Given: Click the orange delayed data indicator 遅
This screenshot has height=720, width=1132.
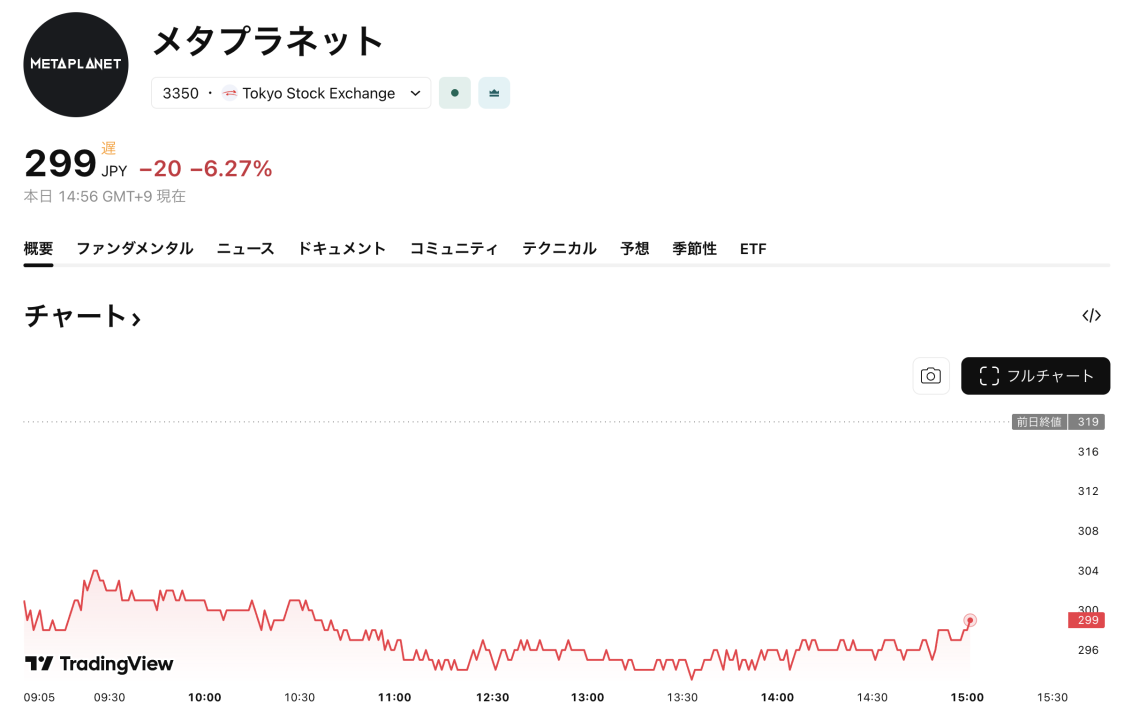Looking at the screenshot, I should (x=109, y=148).
